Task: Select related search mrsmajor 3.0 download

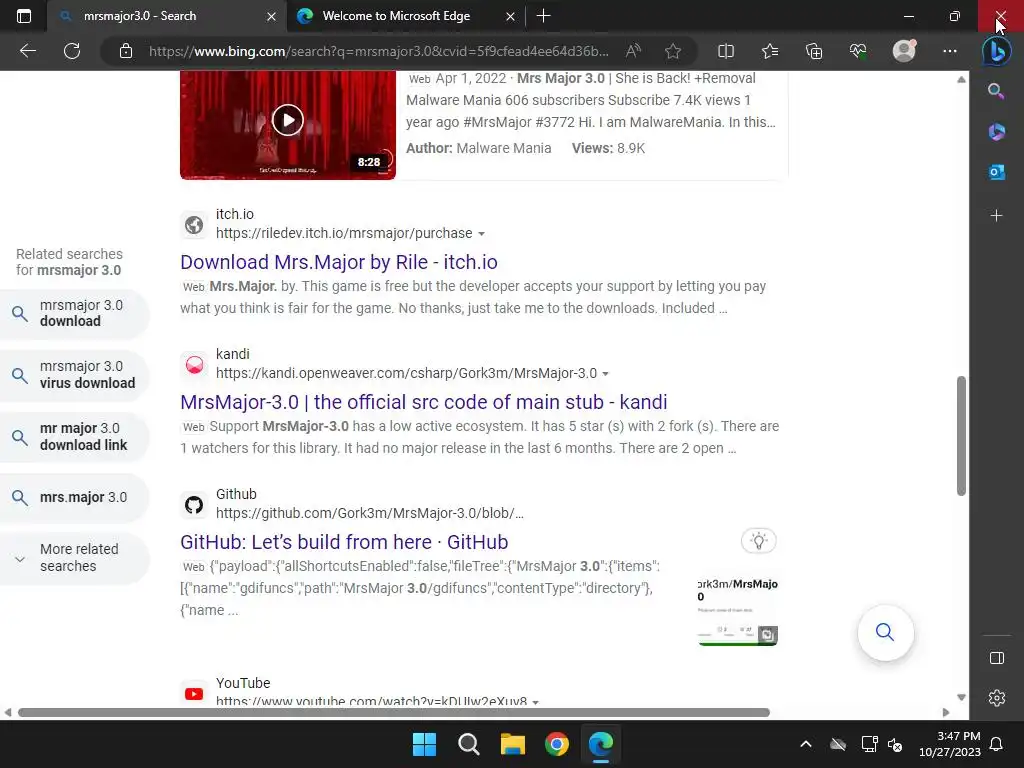Action: click(74, 313)
